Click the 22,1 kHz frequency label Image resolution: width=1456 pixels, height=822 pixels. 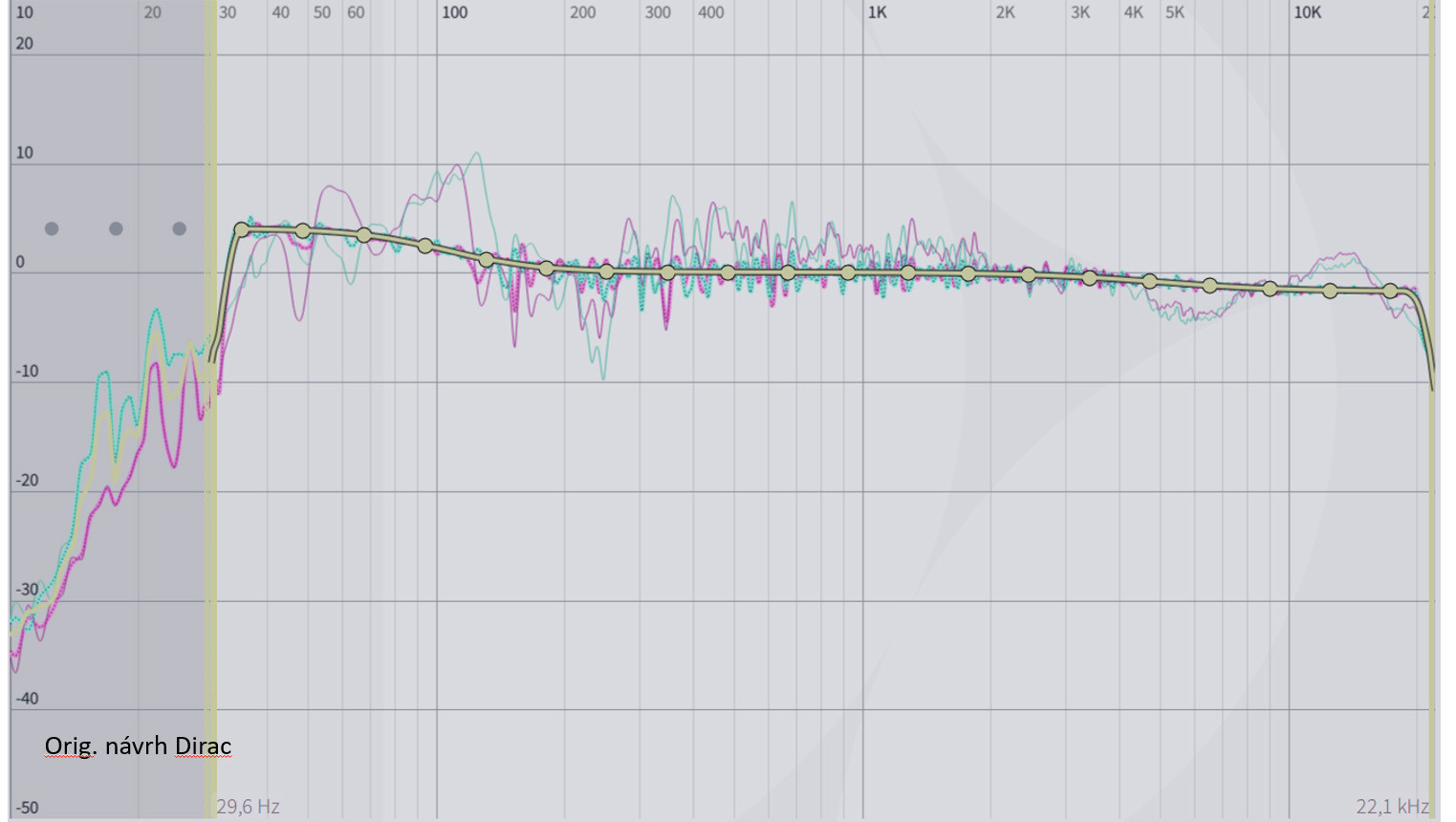[x=1392, y=807]
